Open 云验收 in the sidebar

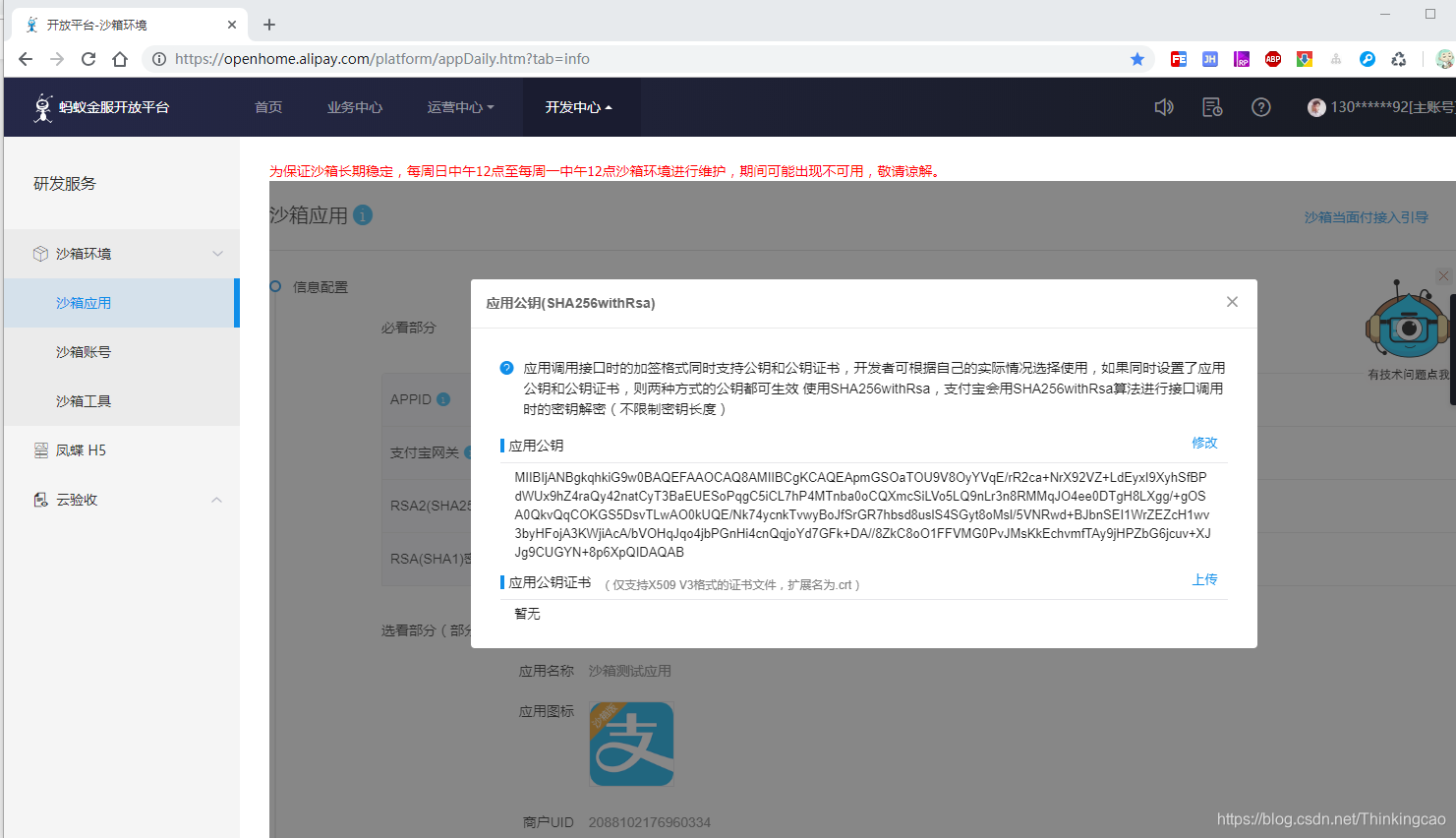tap(122, 500)
